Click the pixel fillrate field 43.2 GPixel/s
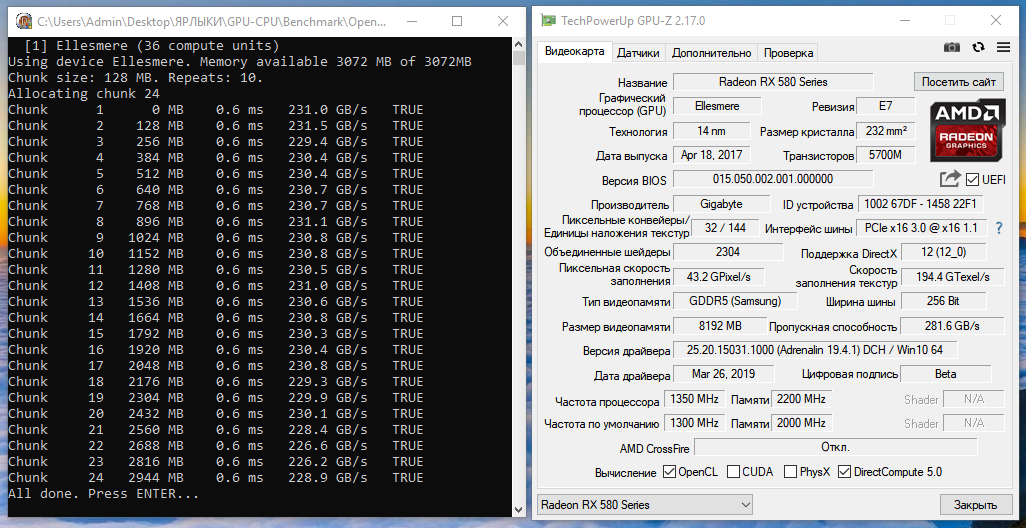This screenshot has width=1026, height=528. pos(718,277)
